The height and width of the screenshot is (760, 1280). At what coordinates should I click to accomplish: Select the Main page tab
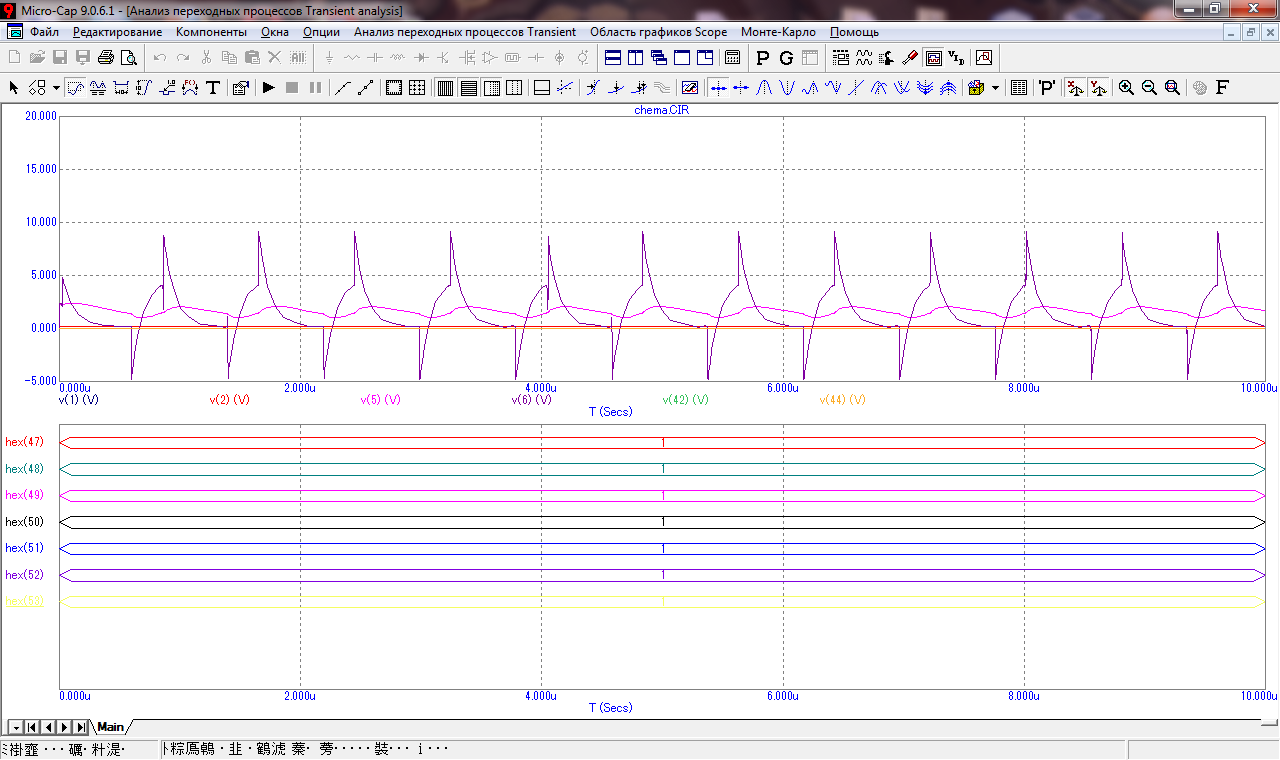tap(110, 727)
